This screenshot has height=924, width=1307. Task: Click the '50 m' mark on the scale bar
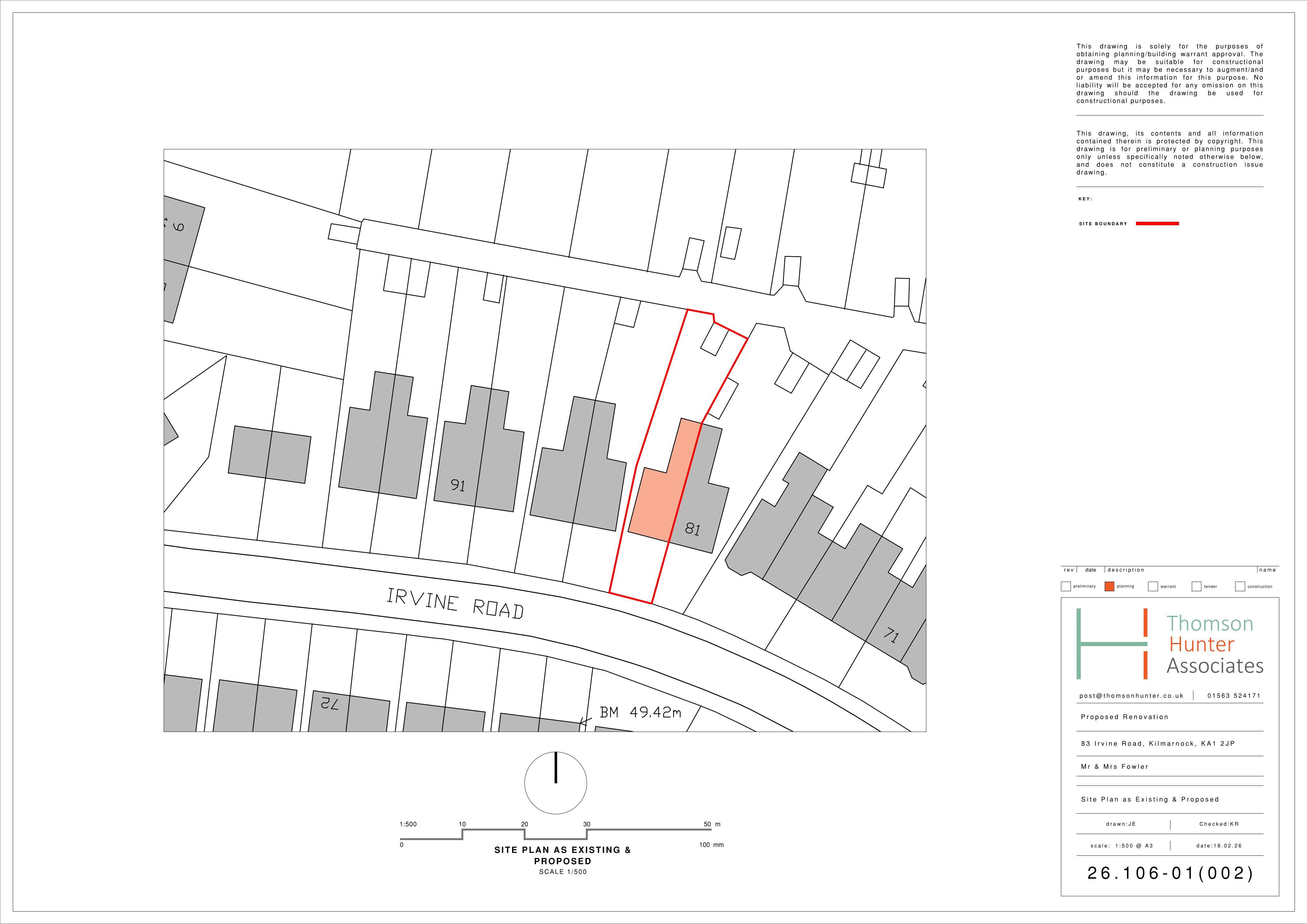(712, 824)
